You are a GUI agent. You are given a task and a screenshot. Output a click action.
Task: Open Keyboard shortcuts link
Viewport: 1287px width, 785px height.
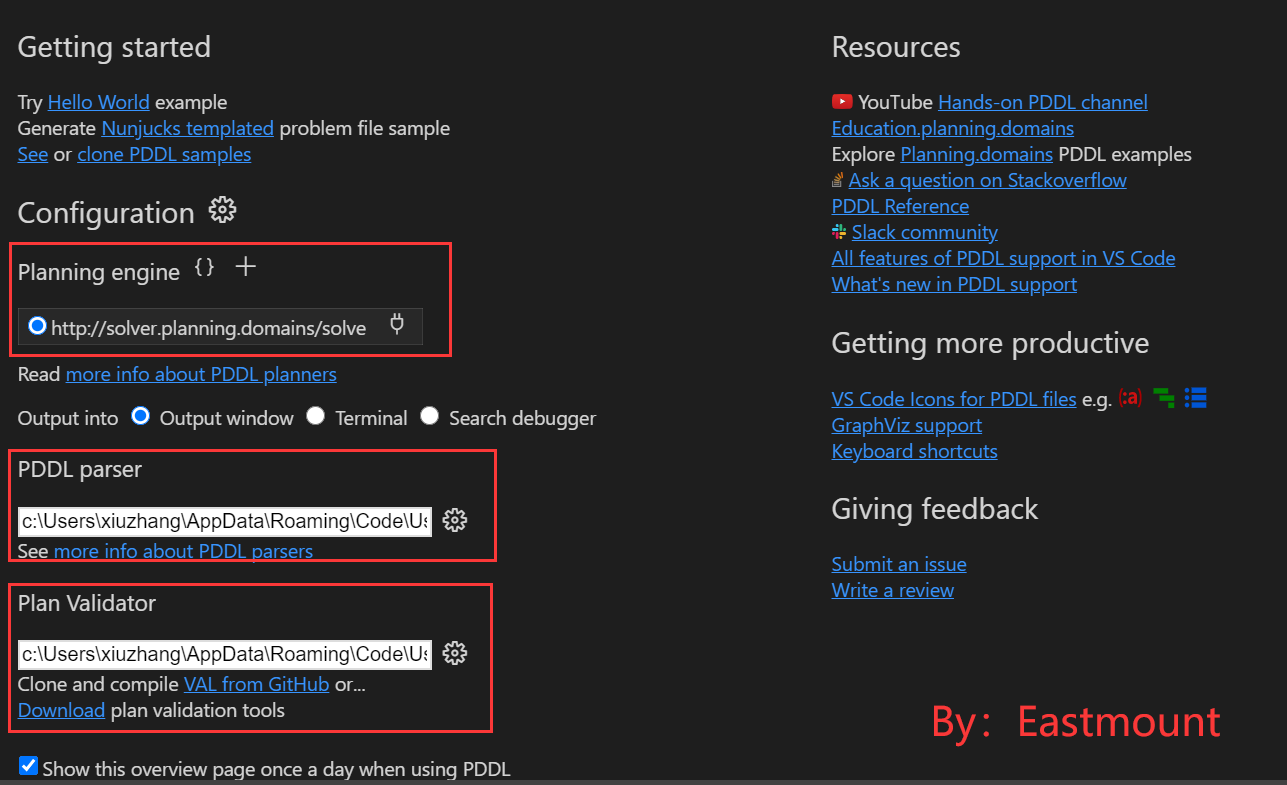tap(915, 451)
